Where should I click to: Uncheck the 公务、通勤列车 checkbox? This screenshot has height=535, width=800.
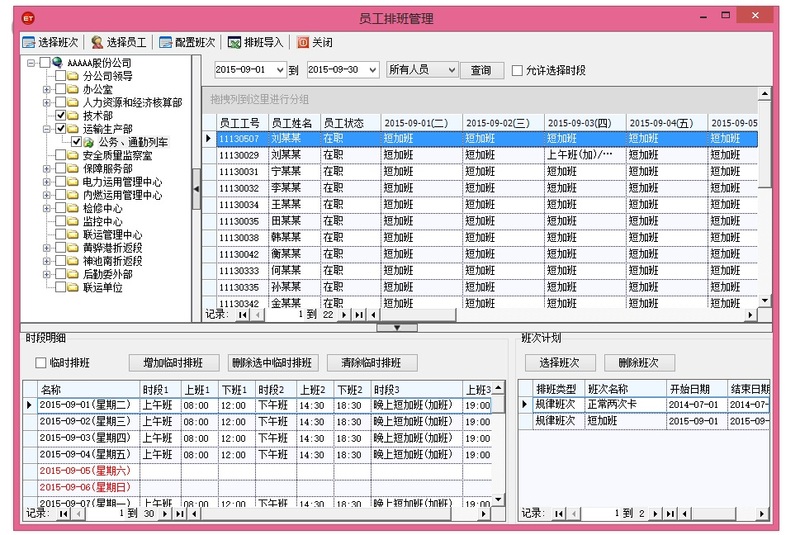tap(76, 142)
